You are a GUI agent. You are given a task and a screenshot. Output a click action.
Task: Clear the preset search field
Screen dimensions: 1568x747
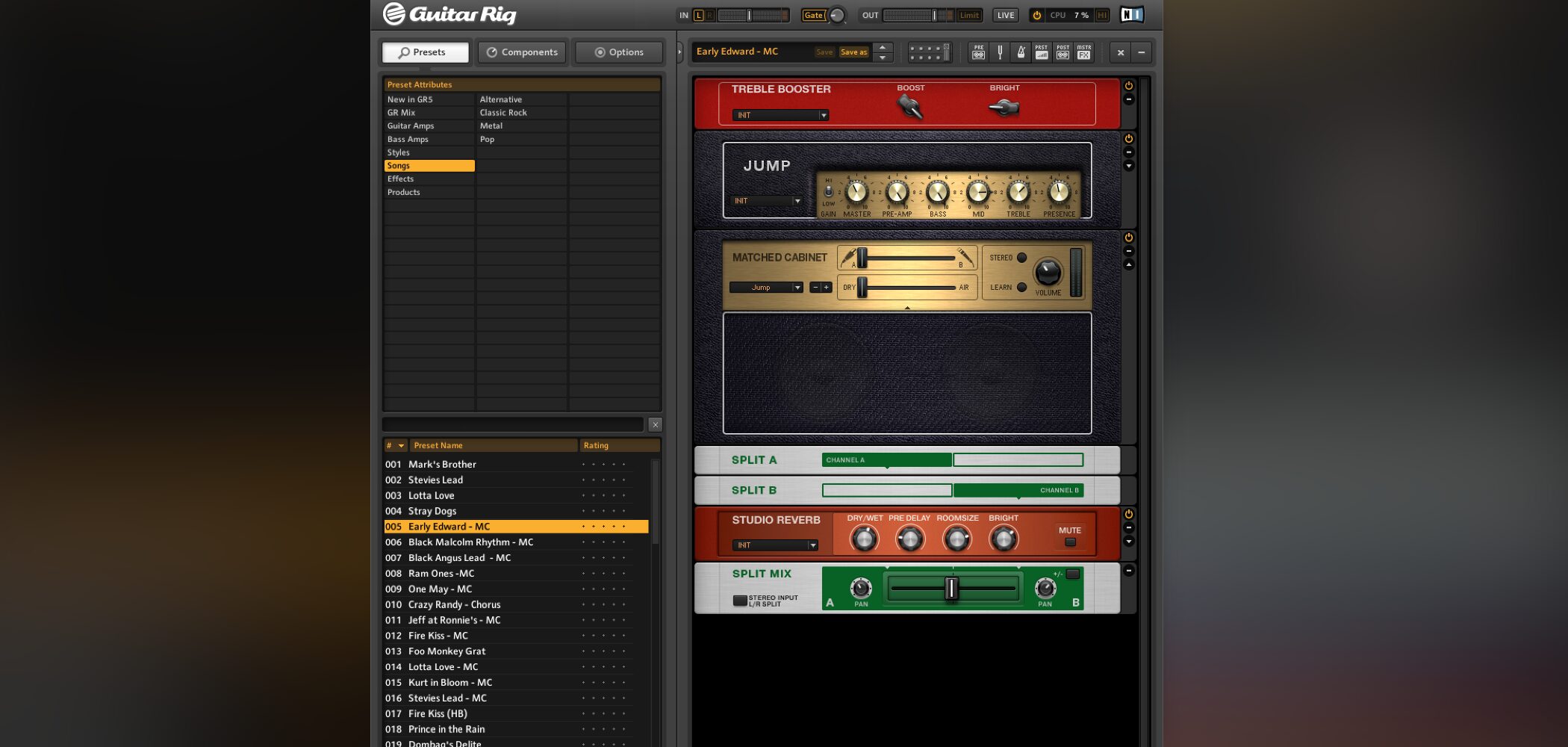click(x=655, y=424)
